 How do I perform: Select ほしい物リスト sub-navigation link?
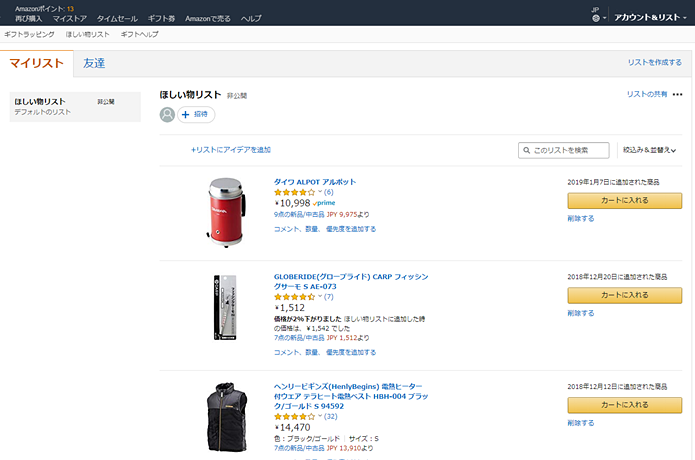(87, 34)
